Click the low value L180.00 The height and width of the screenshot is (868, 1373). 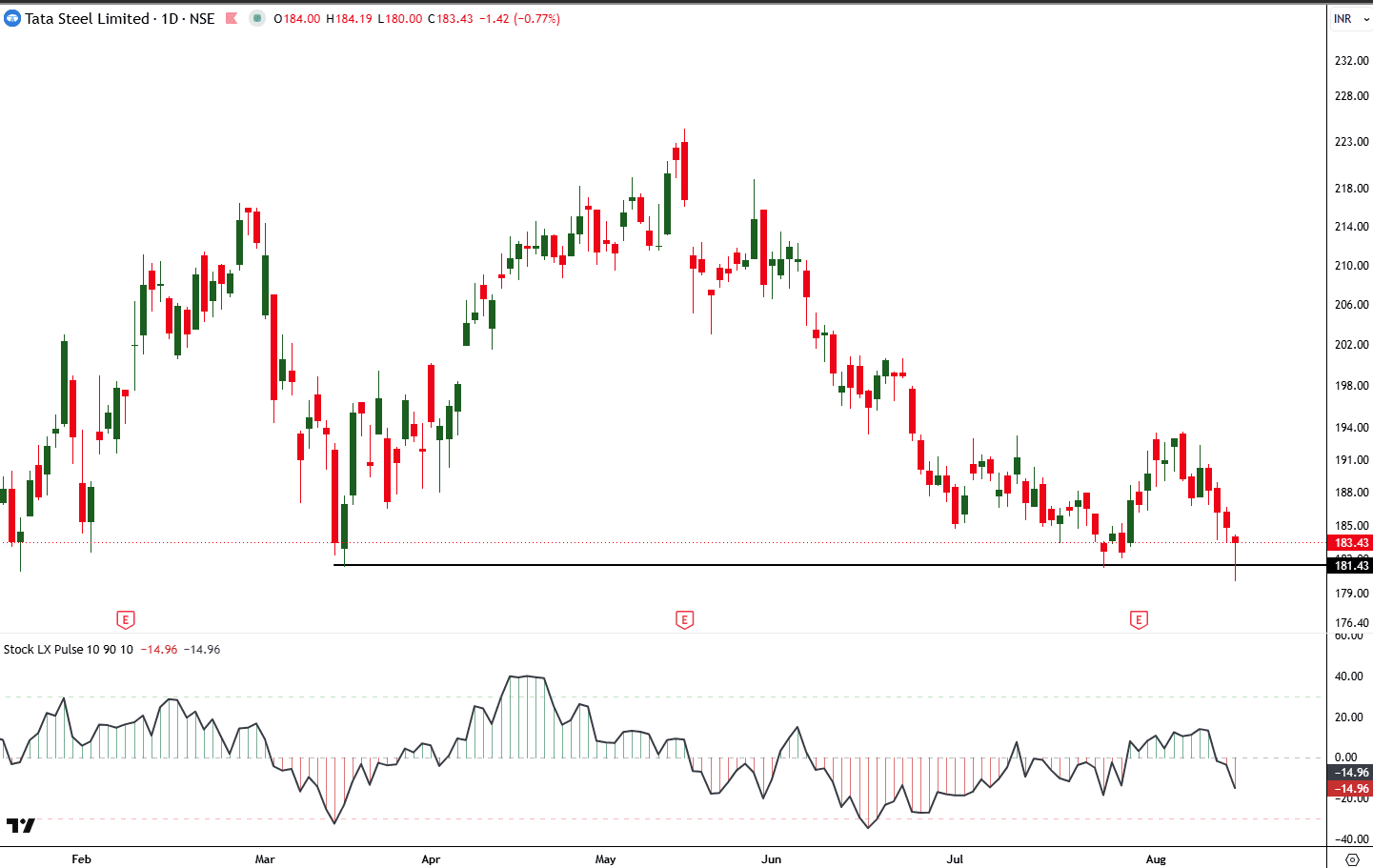coord(399,18)
